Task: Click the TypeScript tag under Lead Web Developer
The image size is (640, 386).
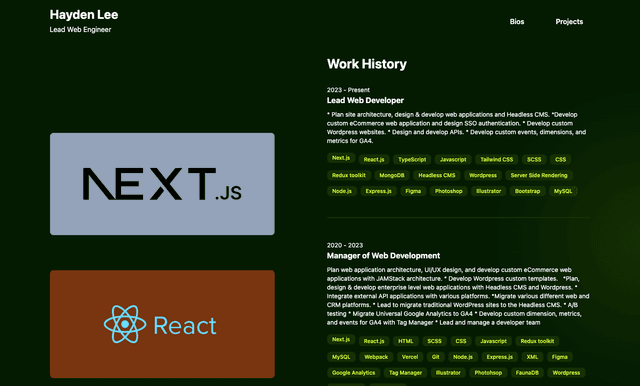Action: (x=412, y=160)
